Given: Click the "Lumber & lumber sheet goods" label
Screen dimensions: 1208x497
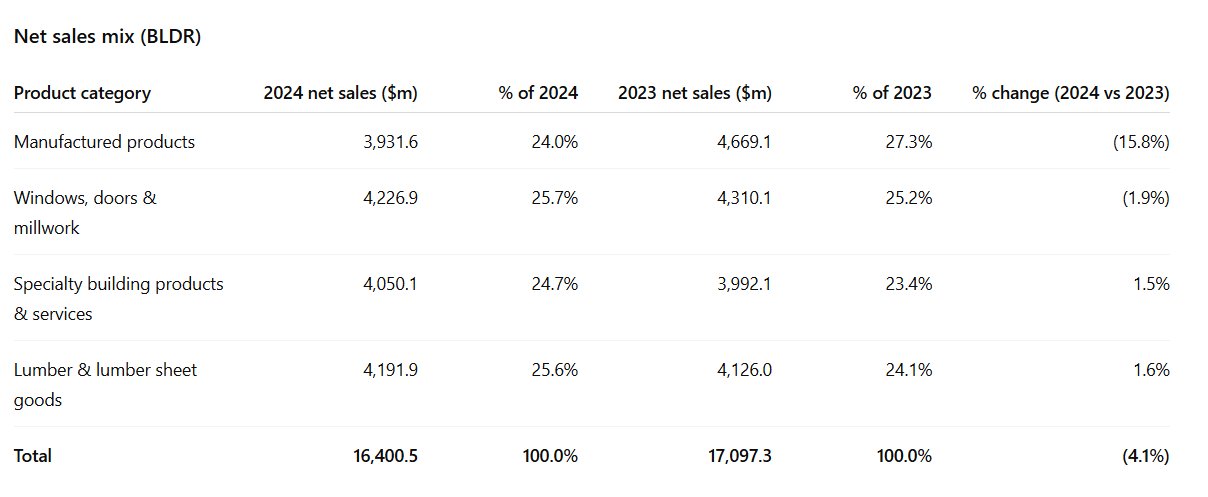Looking at the screenshot, I should coord(105,384).
